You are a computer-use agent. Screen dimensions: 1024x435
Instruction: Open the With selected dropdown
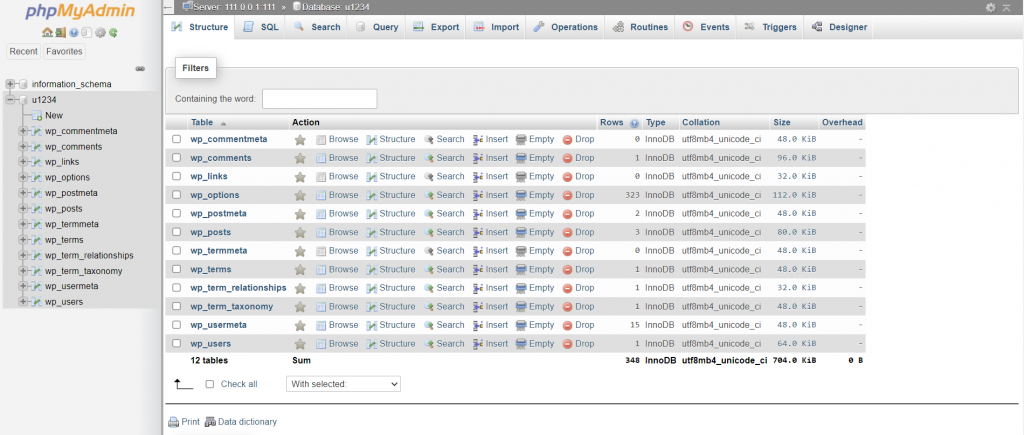pos(343,384)
